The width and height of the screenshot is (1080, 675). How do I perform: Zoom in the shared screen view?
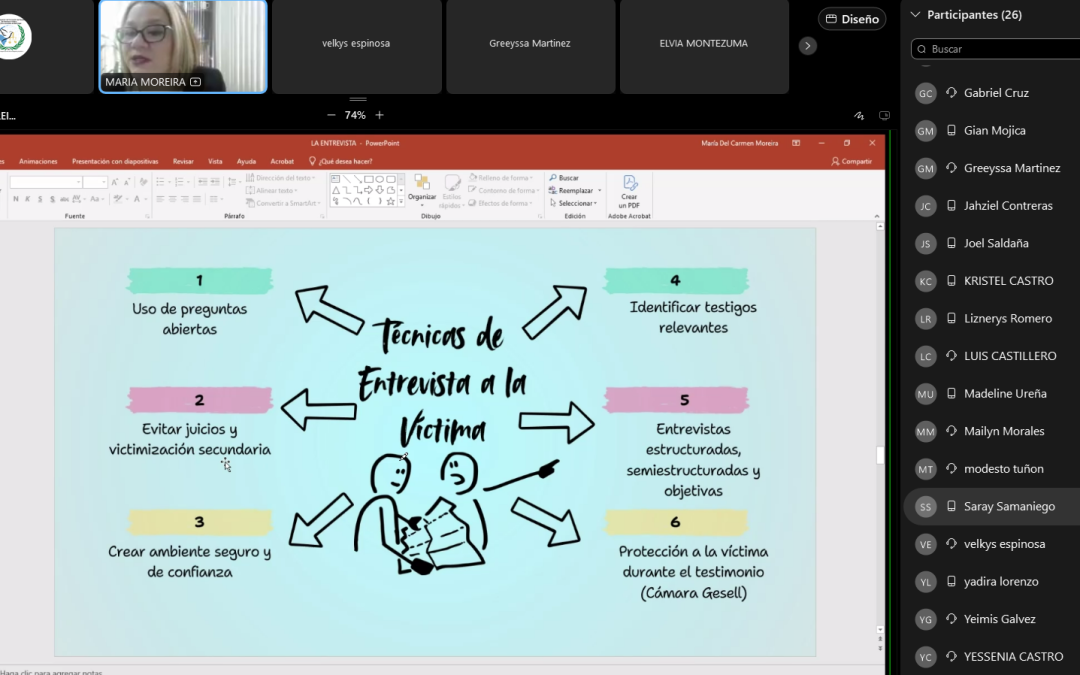pos(379,115)
